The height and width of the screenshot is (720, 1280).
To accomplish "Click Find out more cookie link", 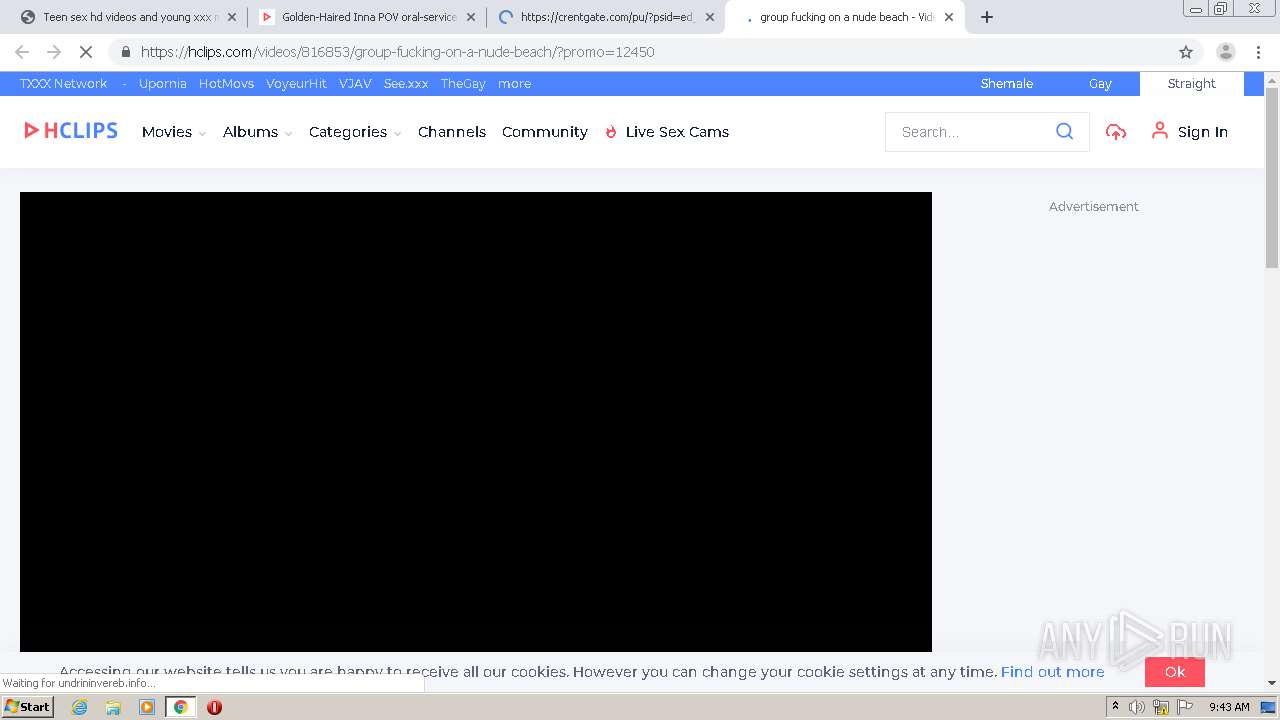I will (1052, 672).
